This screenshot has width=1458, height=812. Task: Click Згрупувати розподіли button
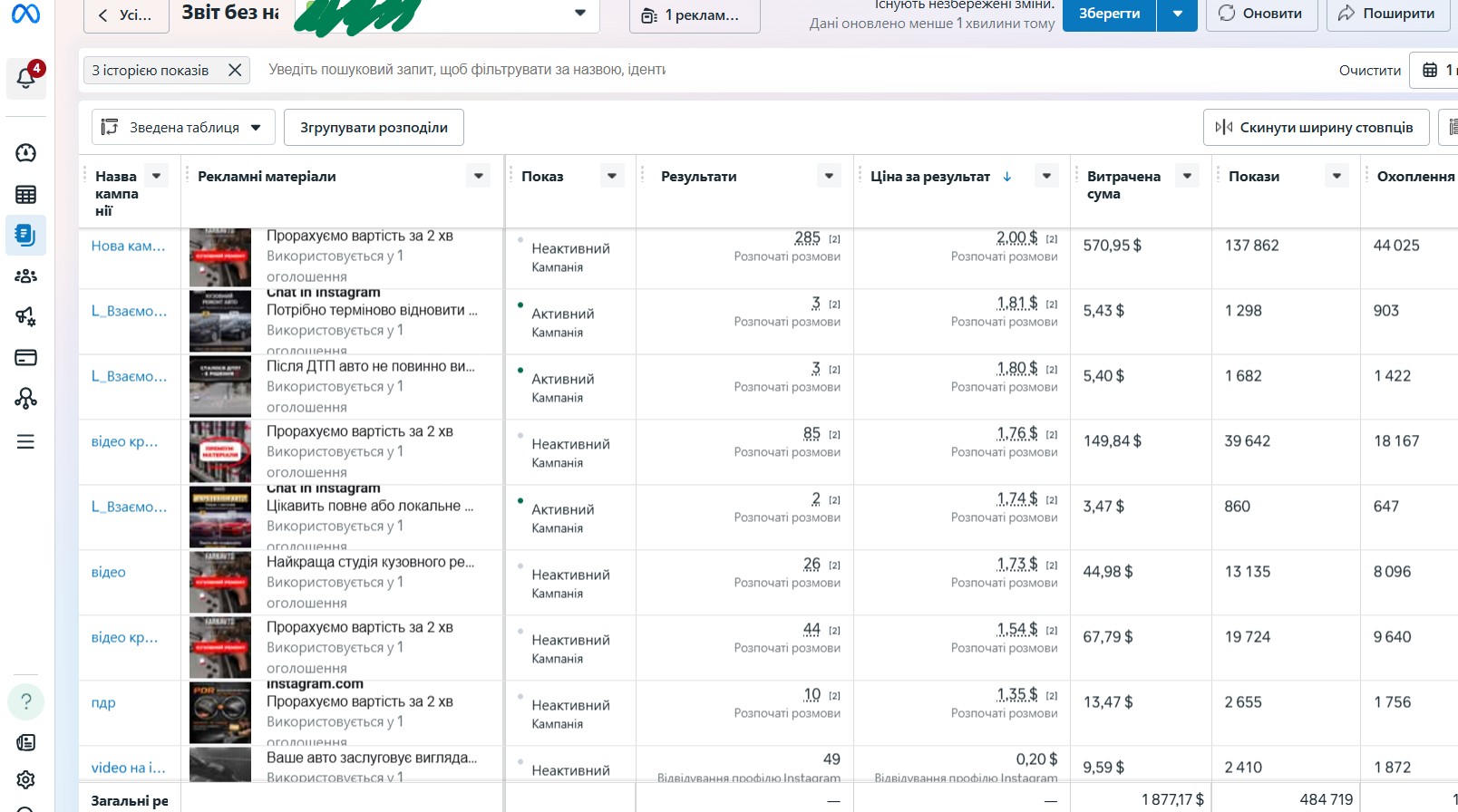pos(374,127)
